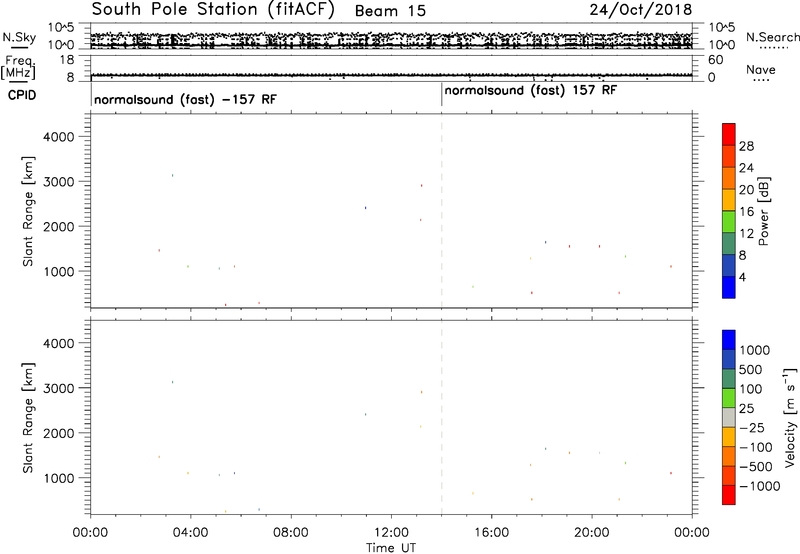800x554 pixels.
Task: Pick the teal Power segment between 8 and 12
Action: [729, 244]
